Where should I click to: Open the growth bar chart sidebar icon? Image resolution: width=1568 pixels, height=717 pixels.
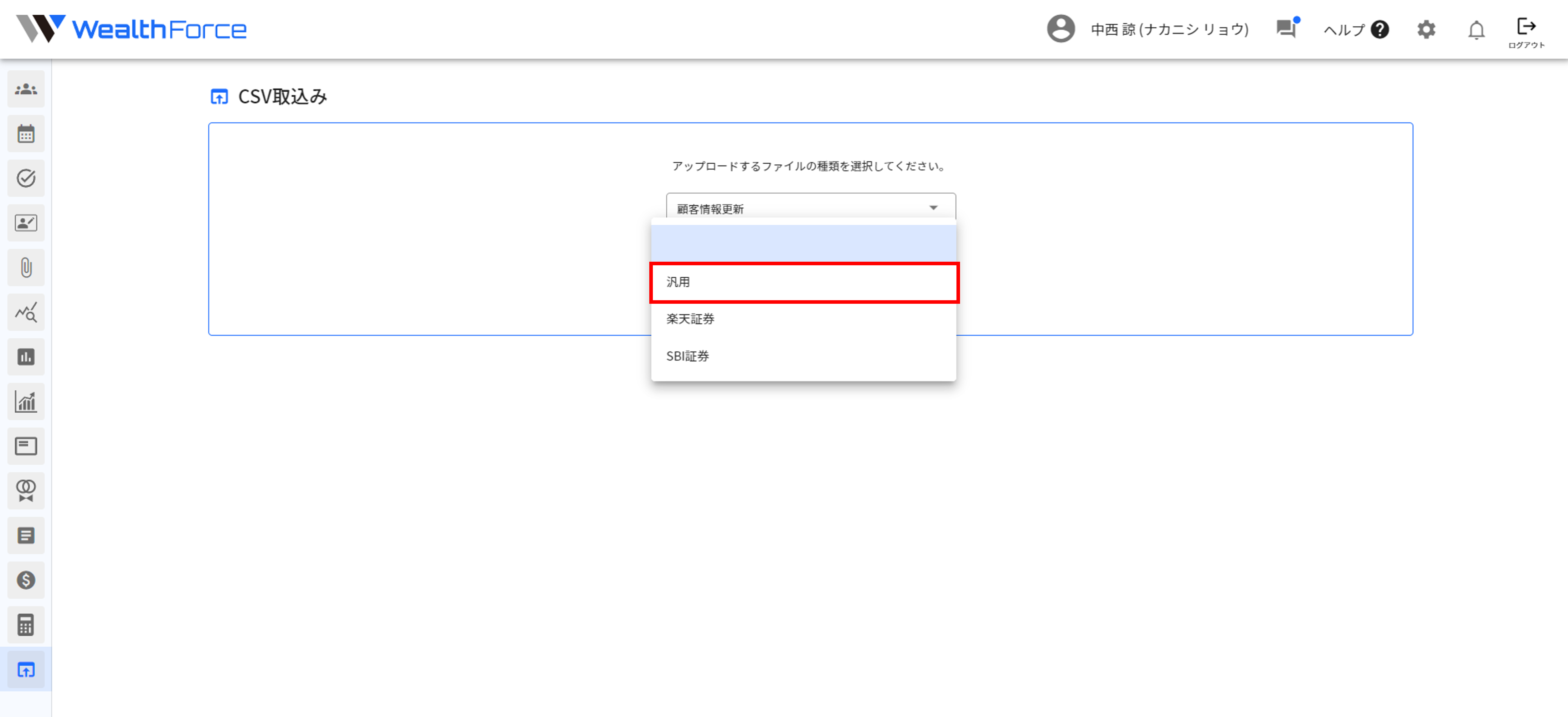coord(26,401)
